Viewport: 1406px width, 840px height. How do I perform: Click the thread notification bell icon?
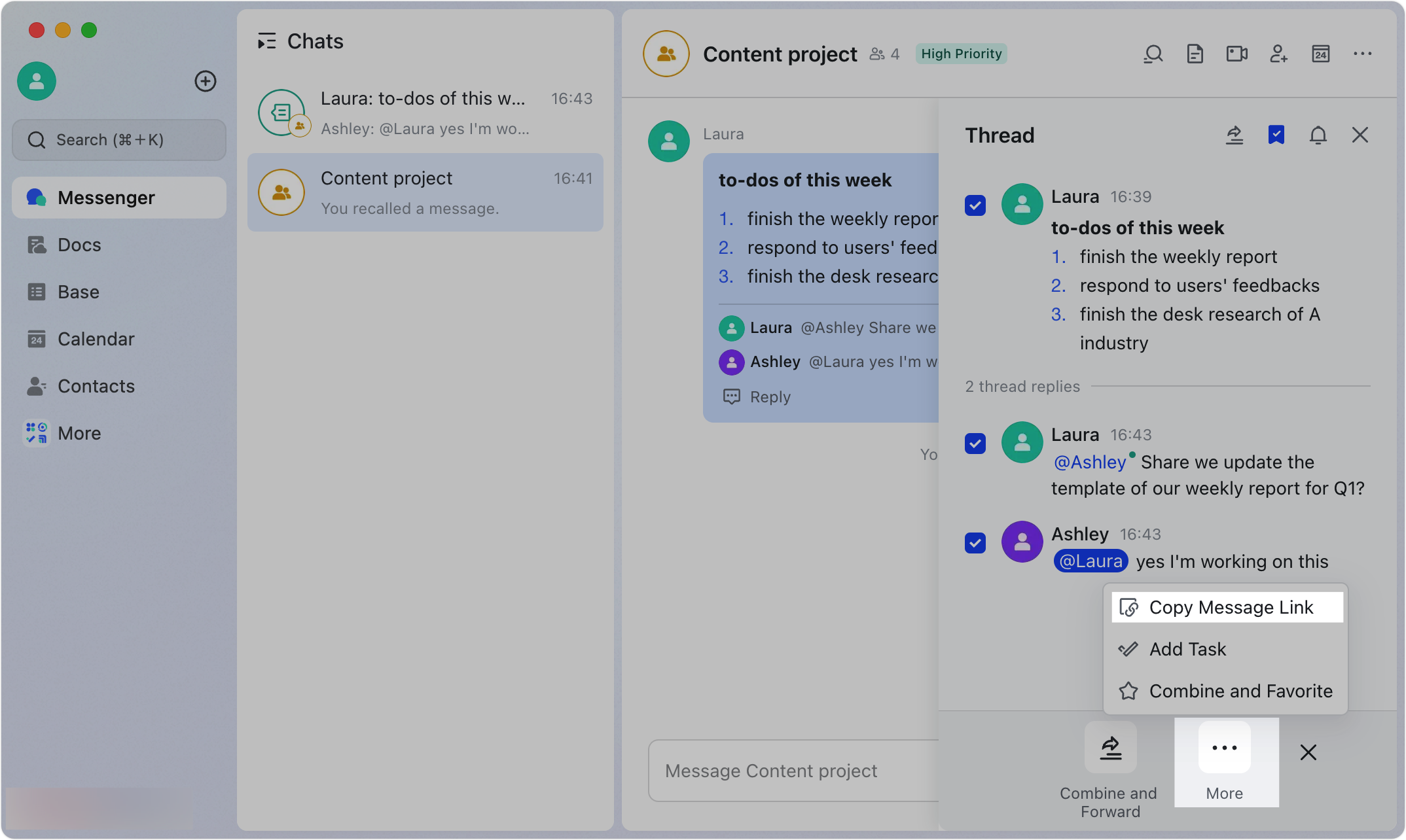point(1318,135)
